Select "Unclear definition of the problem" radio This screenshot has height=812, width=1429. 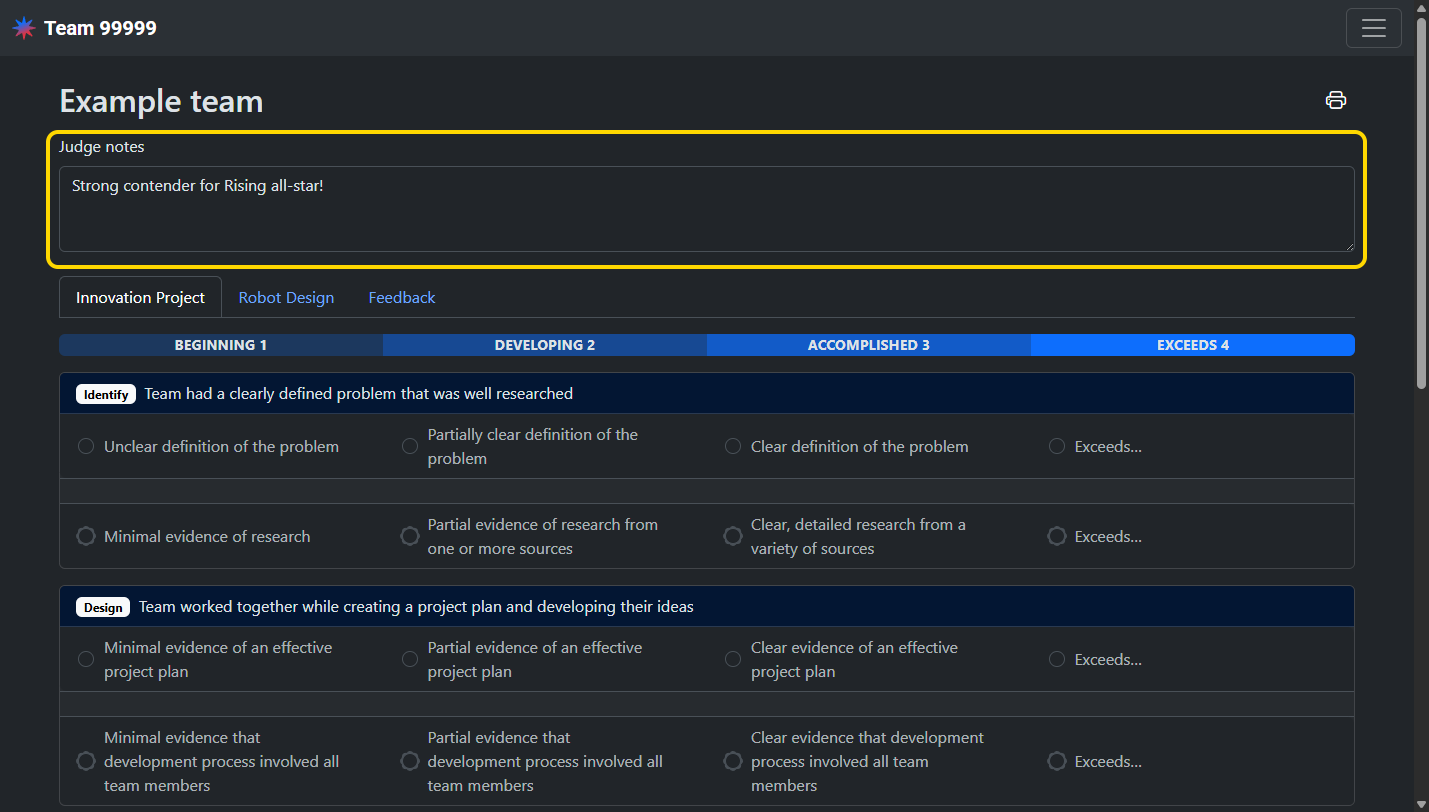tap(86, 446)
